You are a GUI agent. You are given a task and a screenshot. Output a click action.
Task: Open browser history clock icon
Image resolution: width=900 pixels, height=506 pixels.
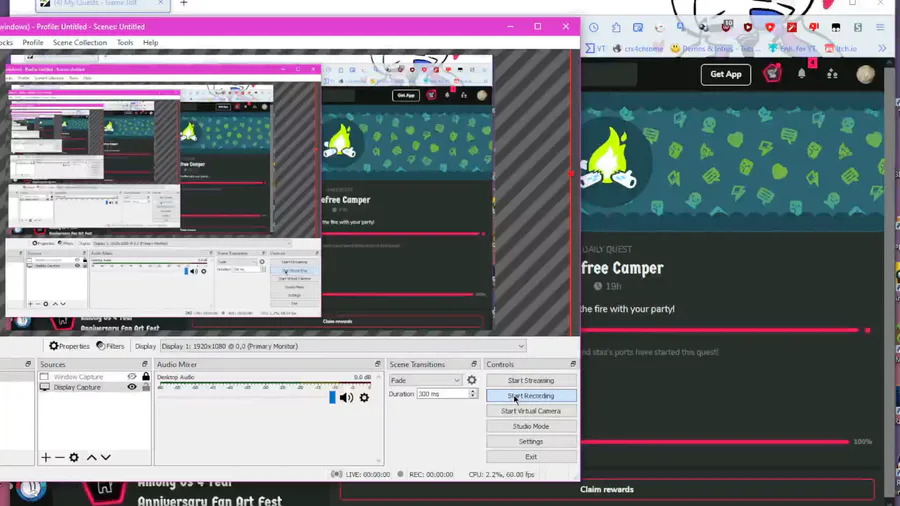pyautogui.click(x=593, y=27)
